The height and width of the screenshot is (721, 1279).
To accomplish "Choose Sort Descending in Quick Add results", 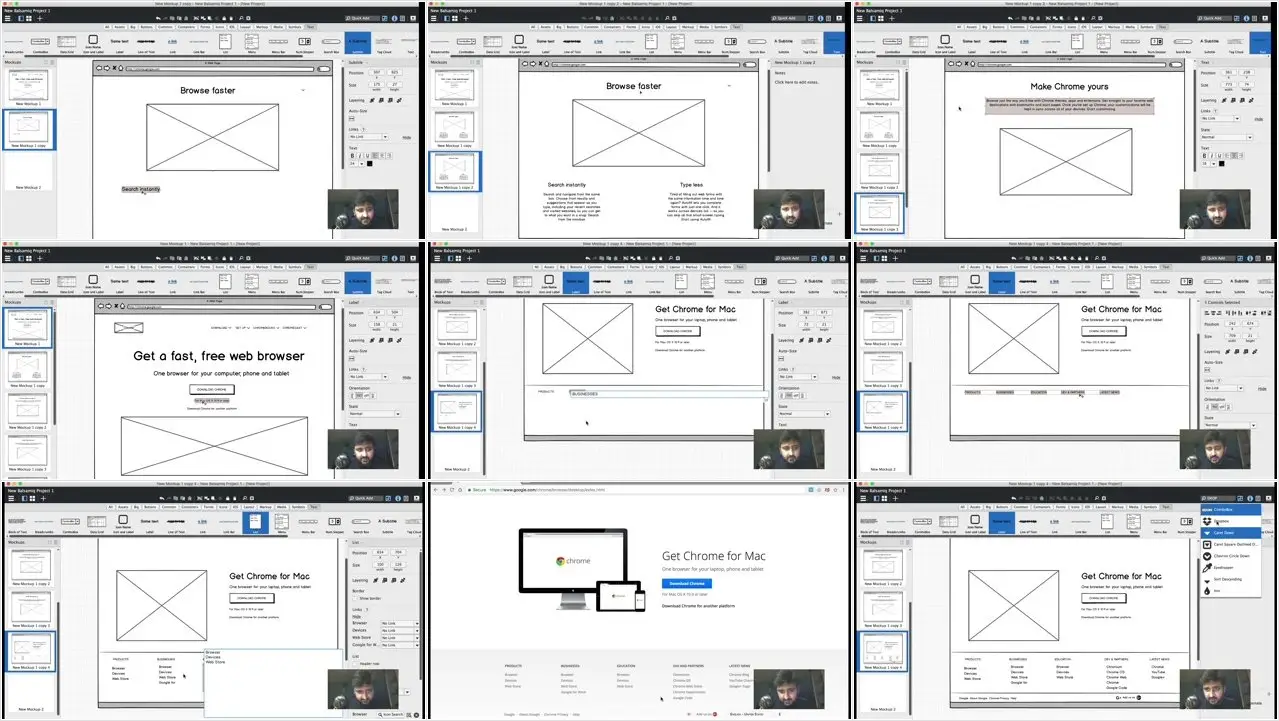I will point(1230,579).
